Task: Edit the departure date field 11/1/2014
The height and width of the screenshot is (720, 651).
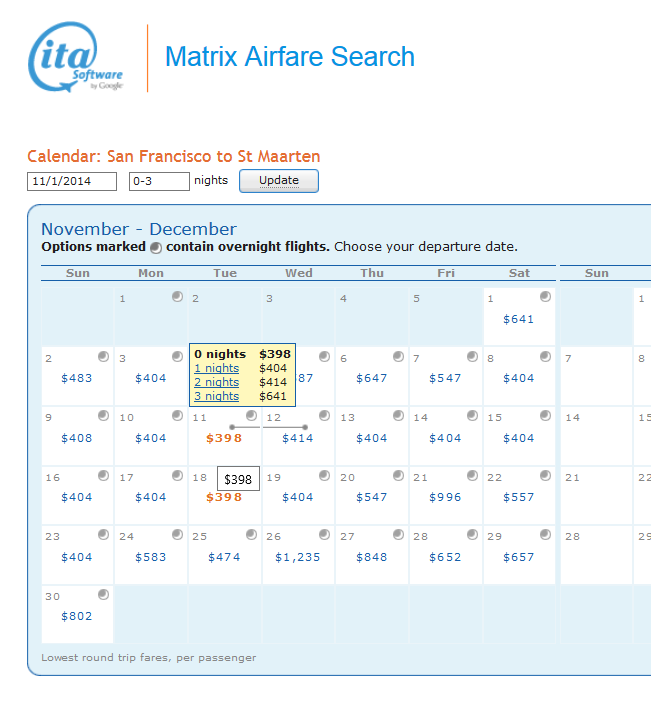Action: (73, 181)
